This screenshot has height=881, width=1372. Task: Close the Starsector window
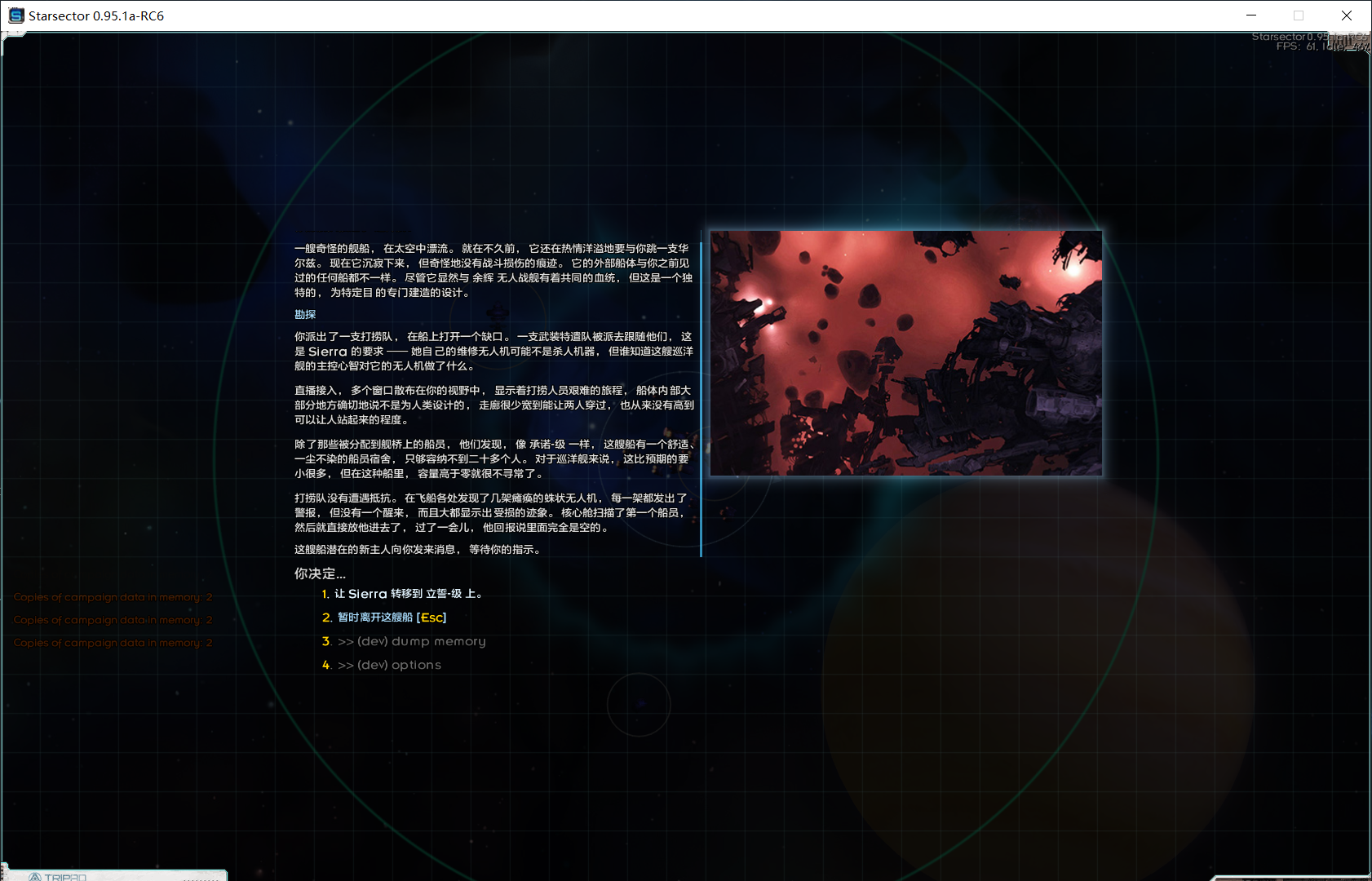[1347, 15]
